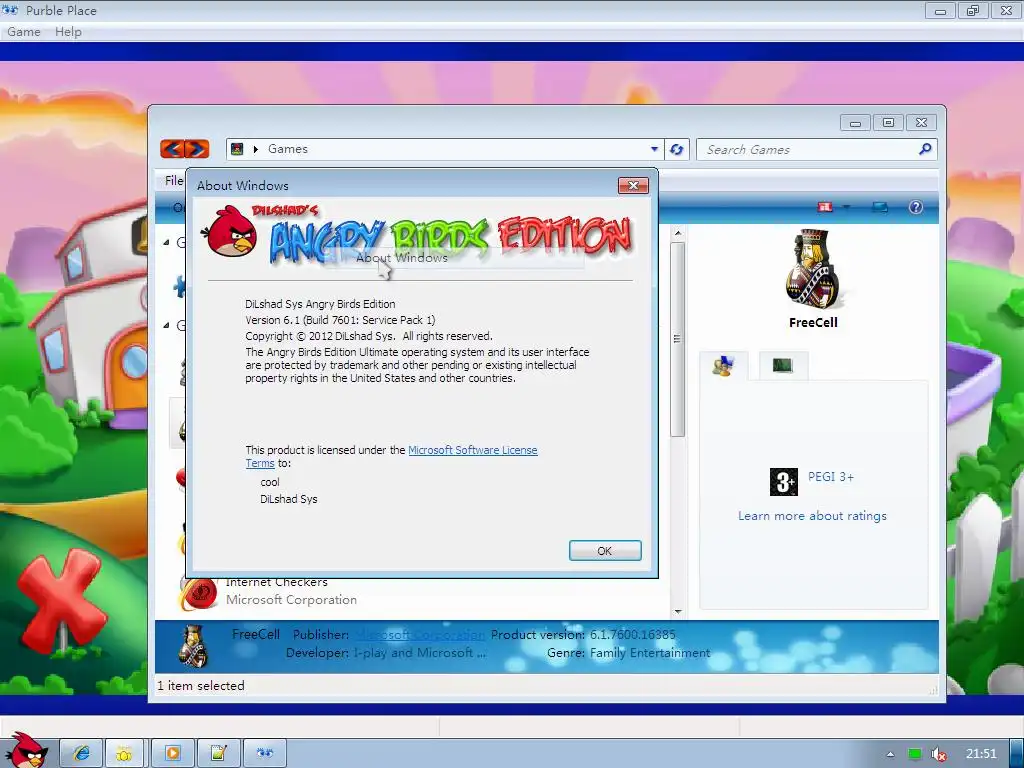
Task: Refresh the Games folder view
Action: tap(677, 150)
